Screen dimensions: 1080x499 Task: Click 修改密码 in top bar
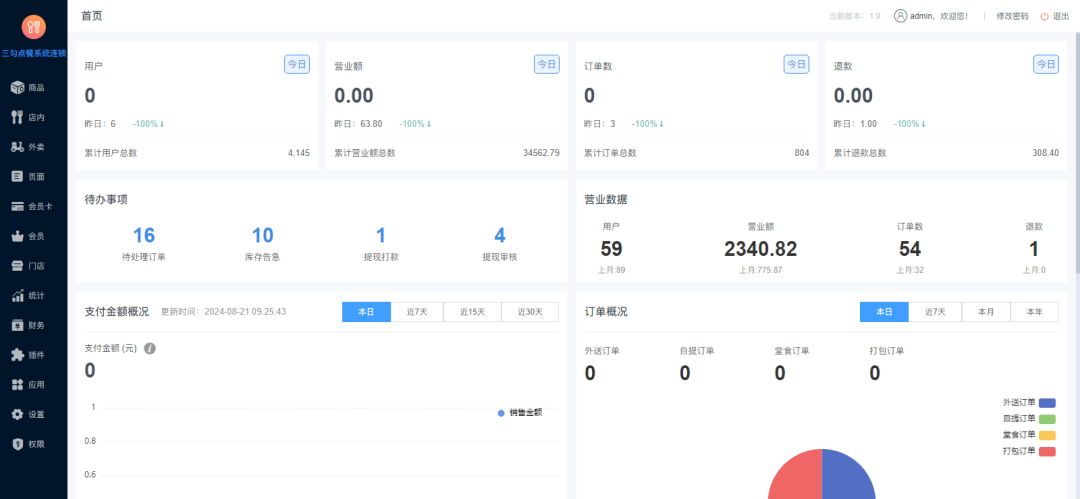1012,16
